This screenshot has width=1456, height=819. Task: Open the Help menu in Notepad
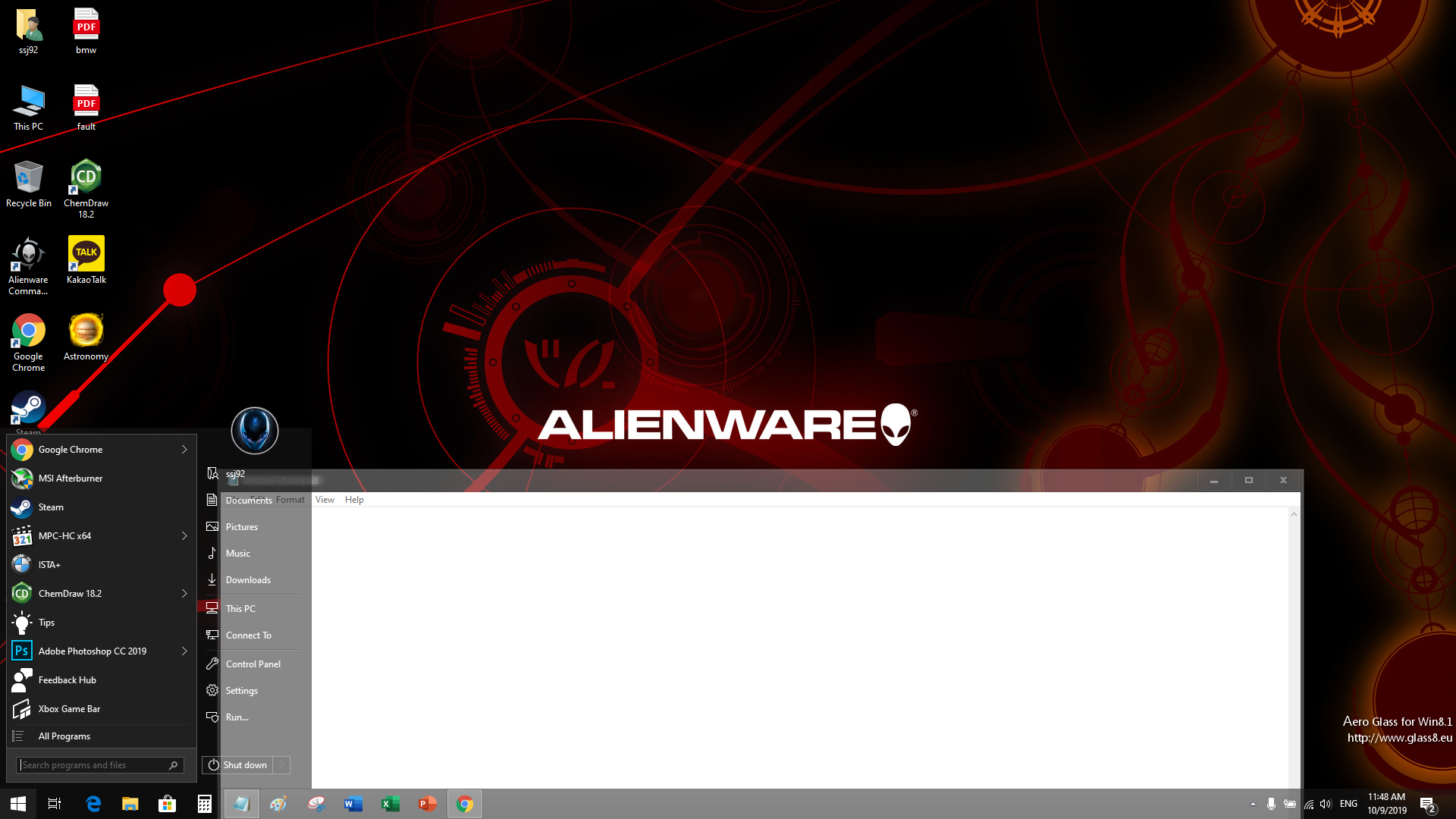354,500
